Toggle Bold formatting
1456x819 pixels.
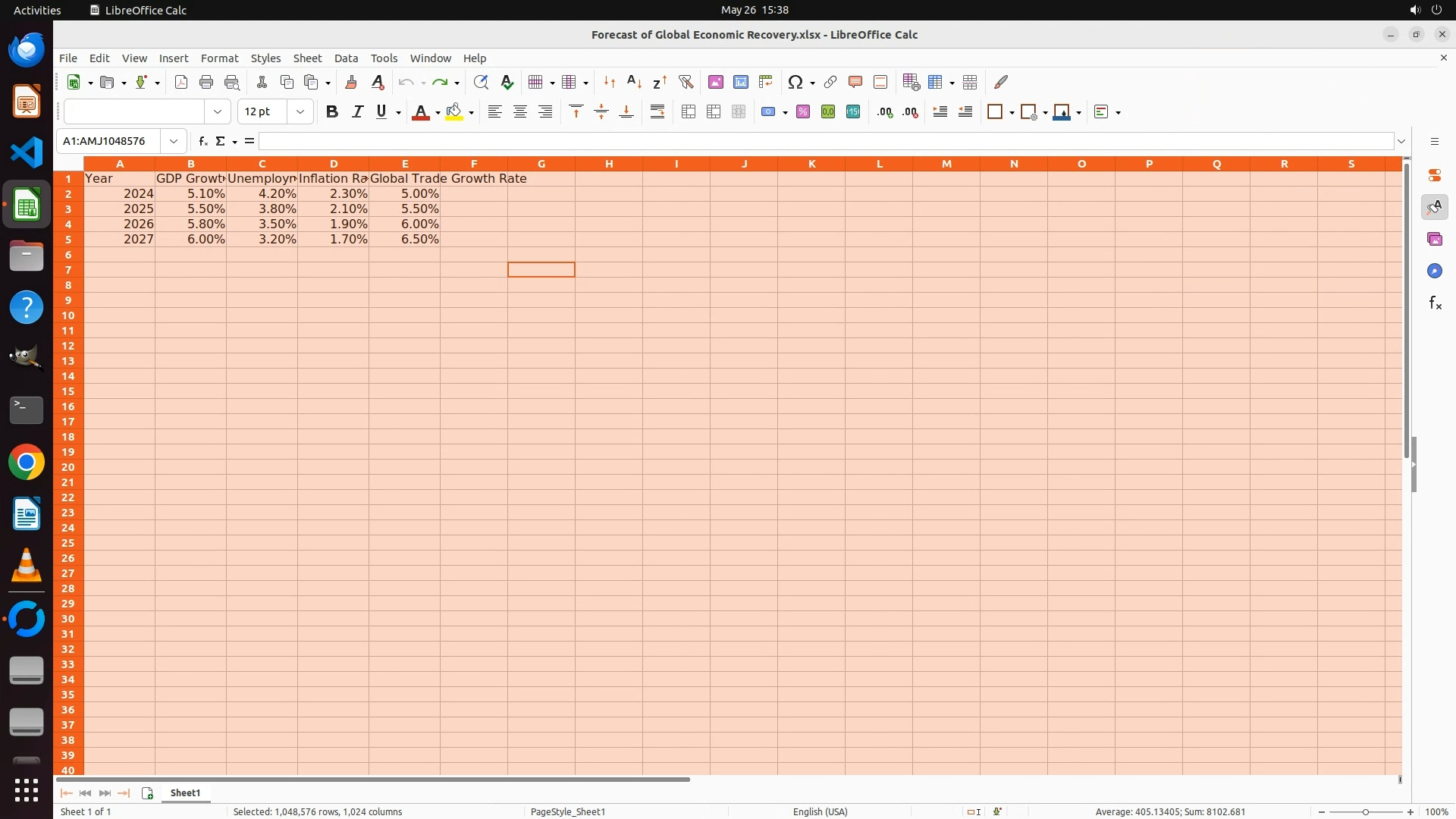331,112
